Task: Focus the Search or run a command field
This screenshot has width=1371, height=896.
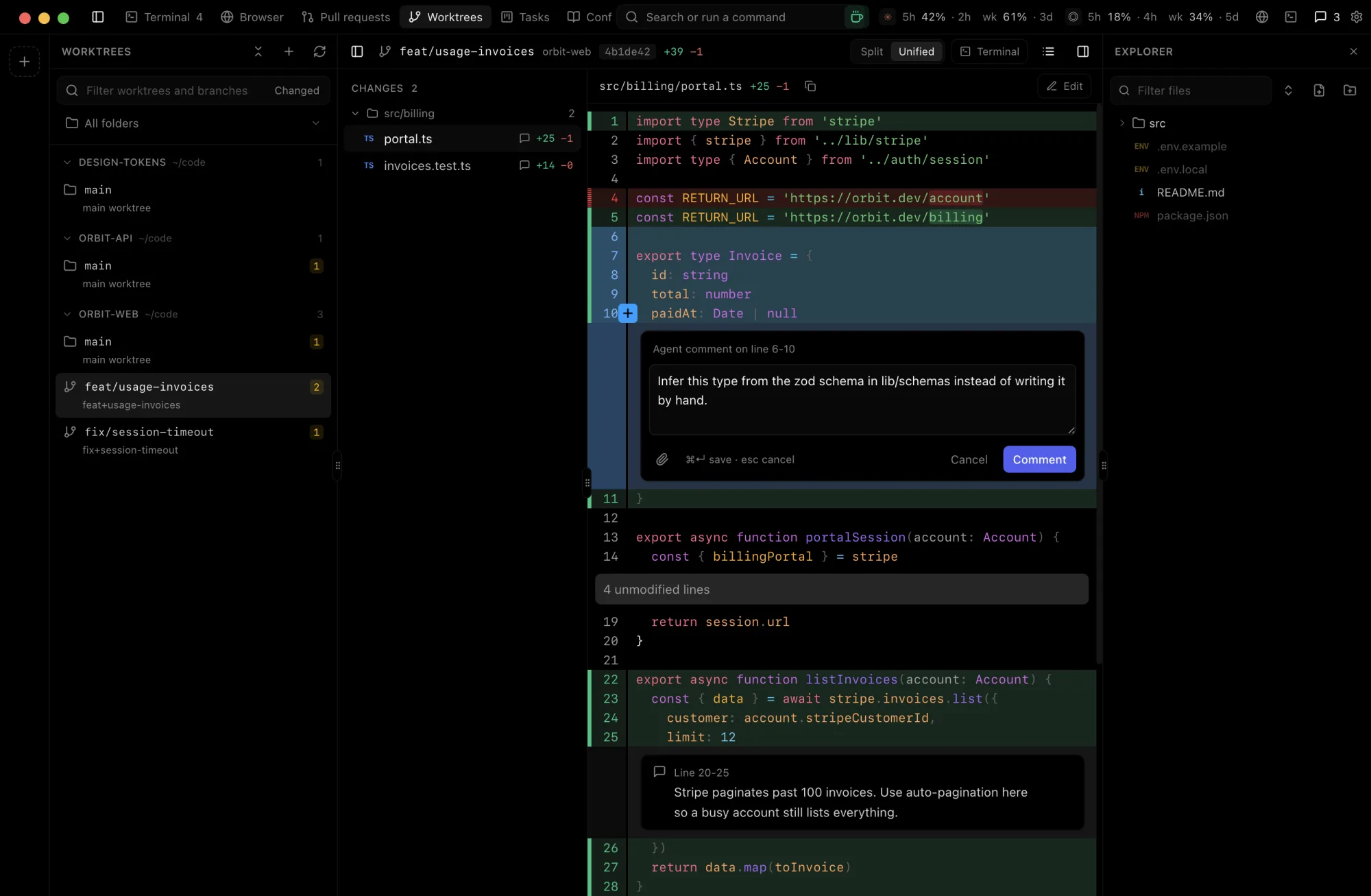Action: [x=731, y=17]
